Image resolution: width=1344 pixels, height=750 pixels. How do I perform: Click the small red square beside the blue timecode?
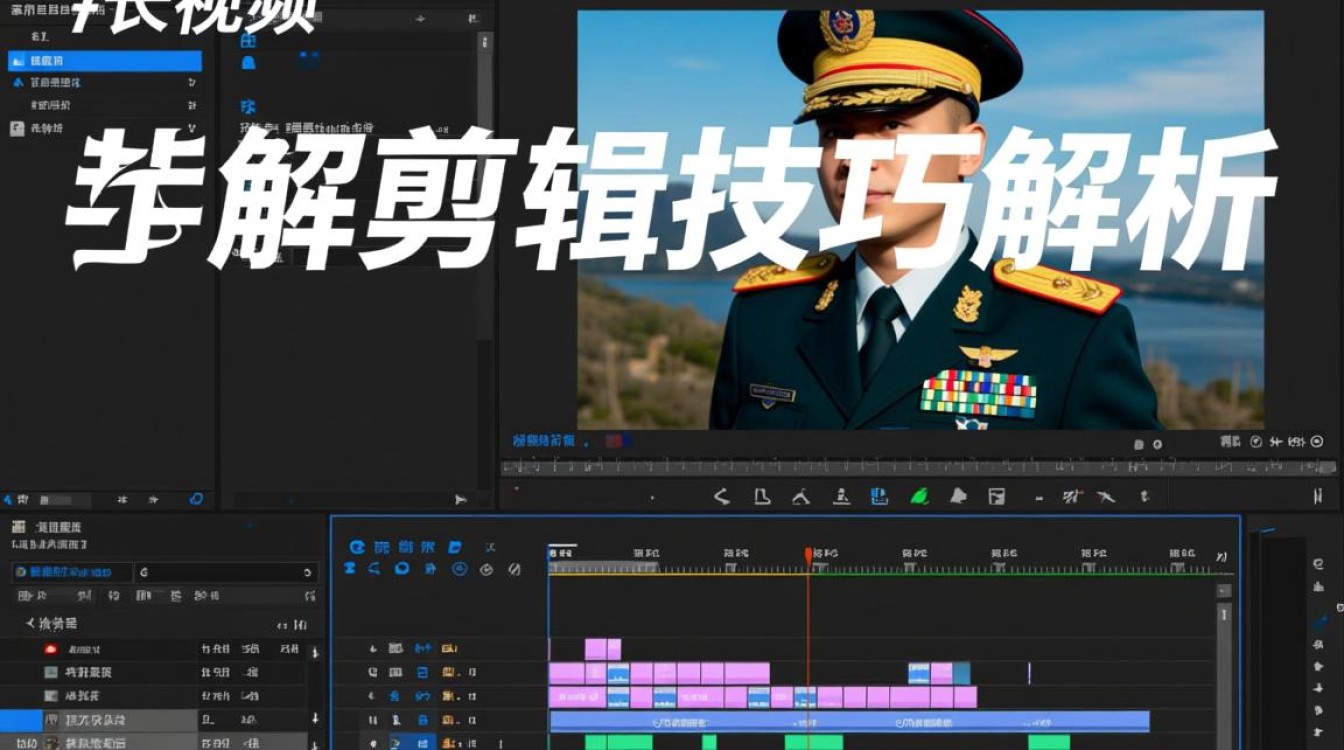click(616, 440)
